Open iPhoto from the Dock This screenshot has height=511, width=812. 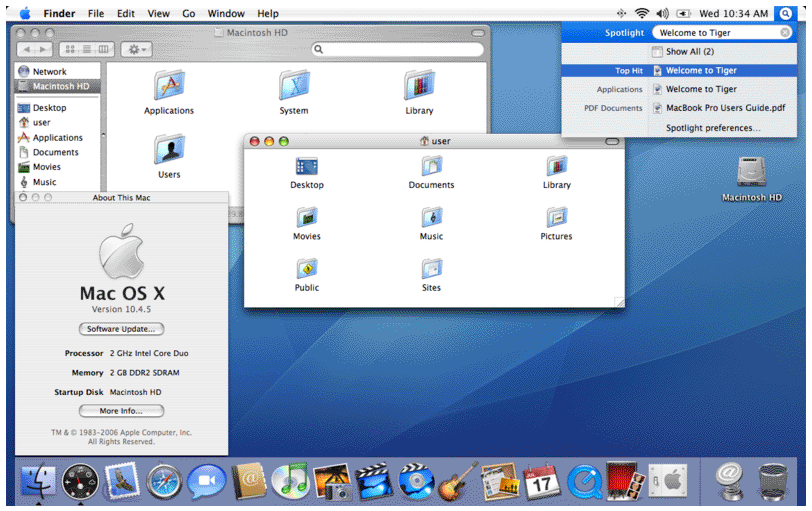pos(332,482)
